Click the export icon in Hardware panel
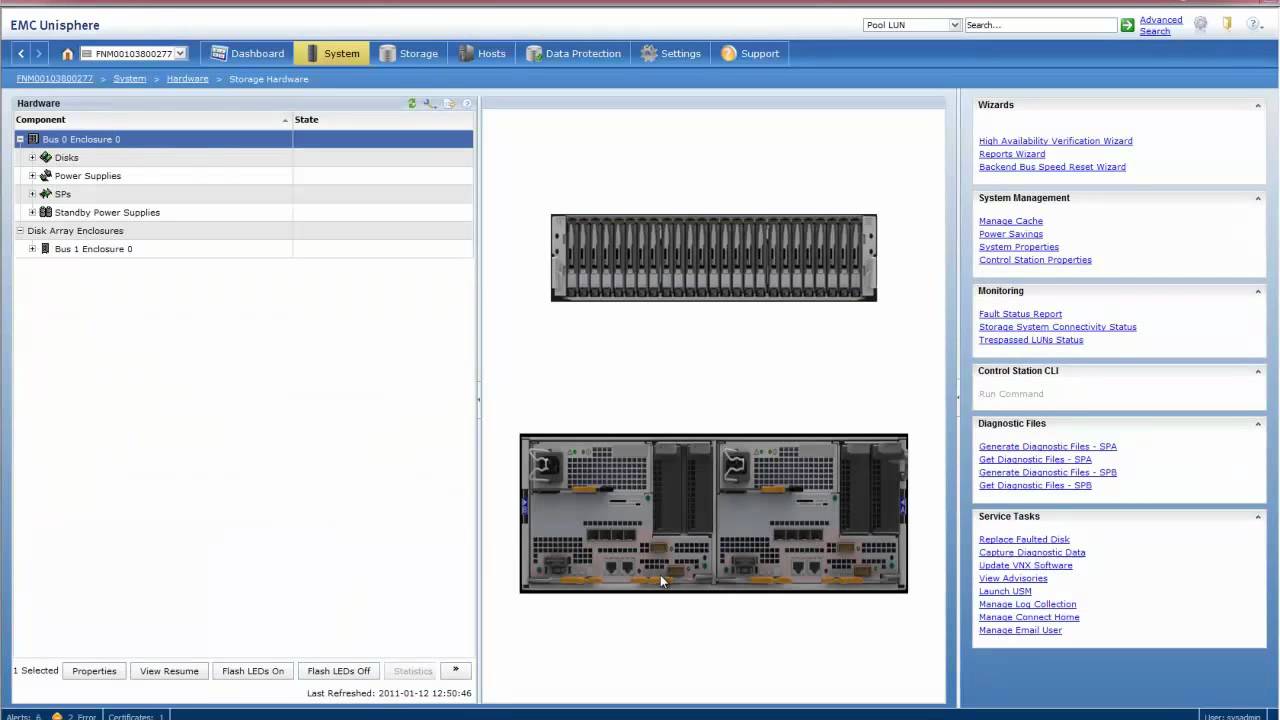The image size is (1280, 720). 449,103
